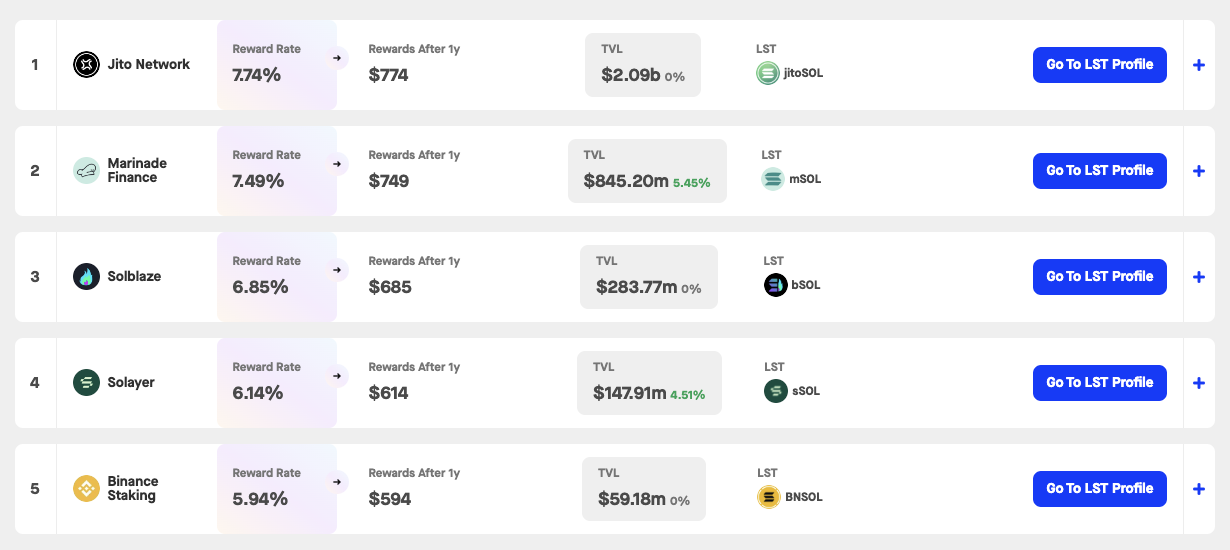Click the arrow icon beside Marinade 7.49% rate
Screen dimensions: 1230x550
(x=337, y=164)
